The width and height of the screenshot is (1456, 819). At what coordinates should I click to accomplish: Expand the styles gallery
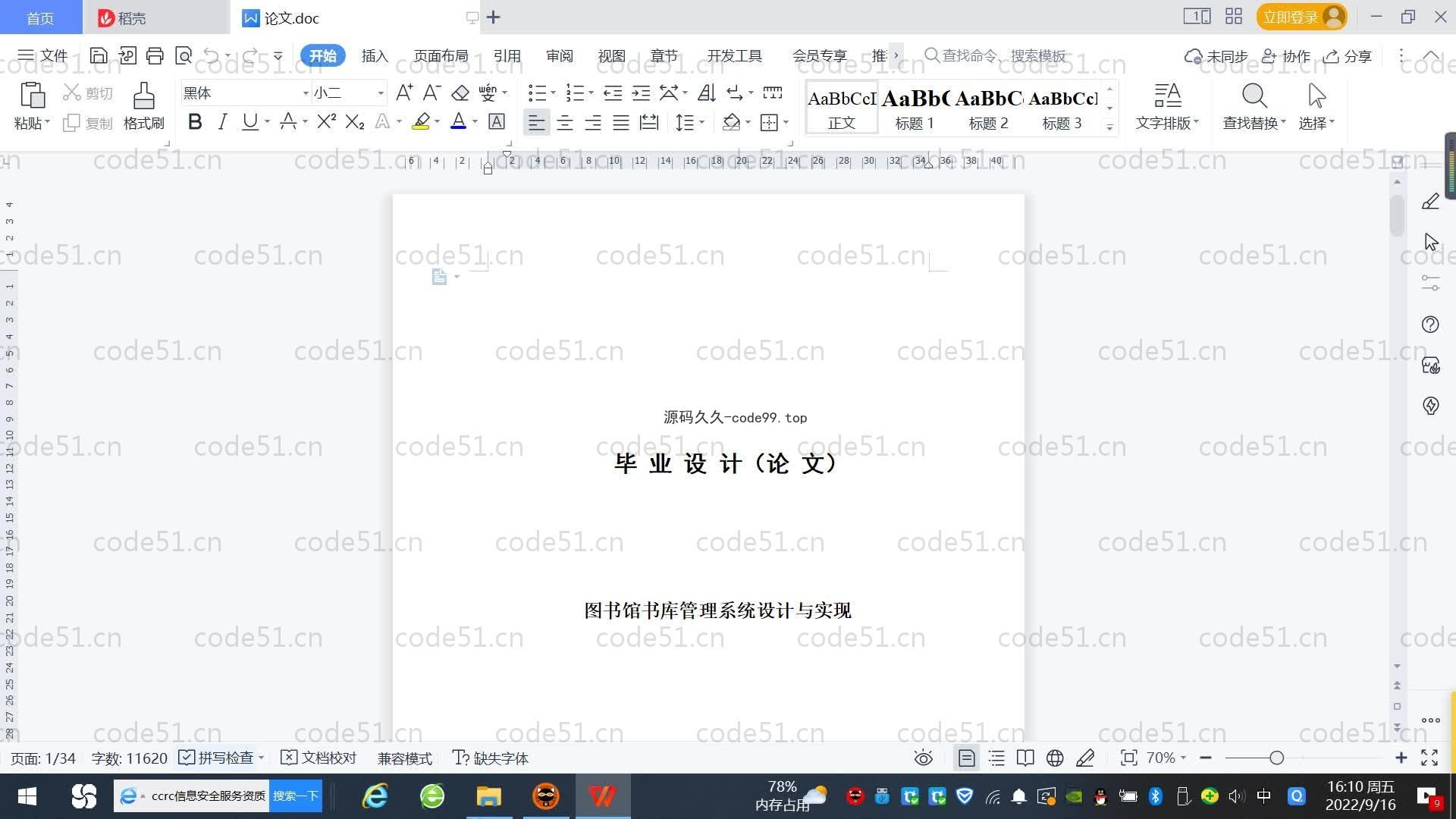(x=1109, y=127)
